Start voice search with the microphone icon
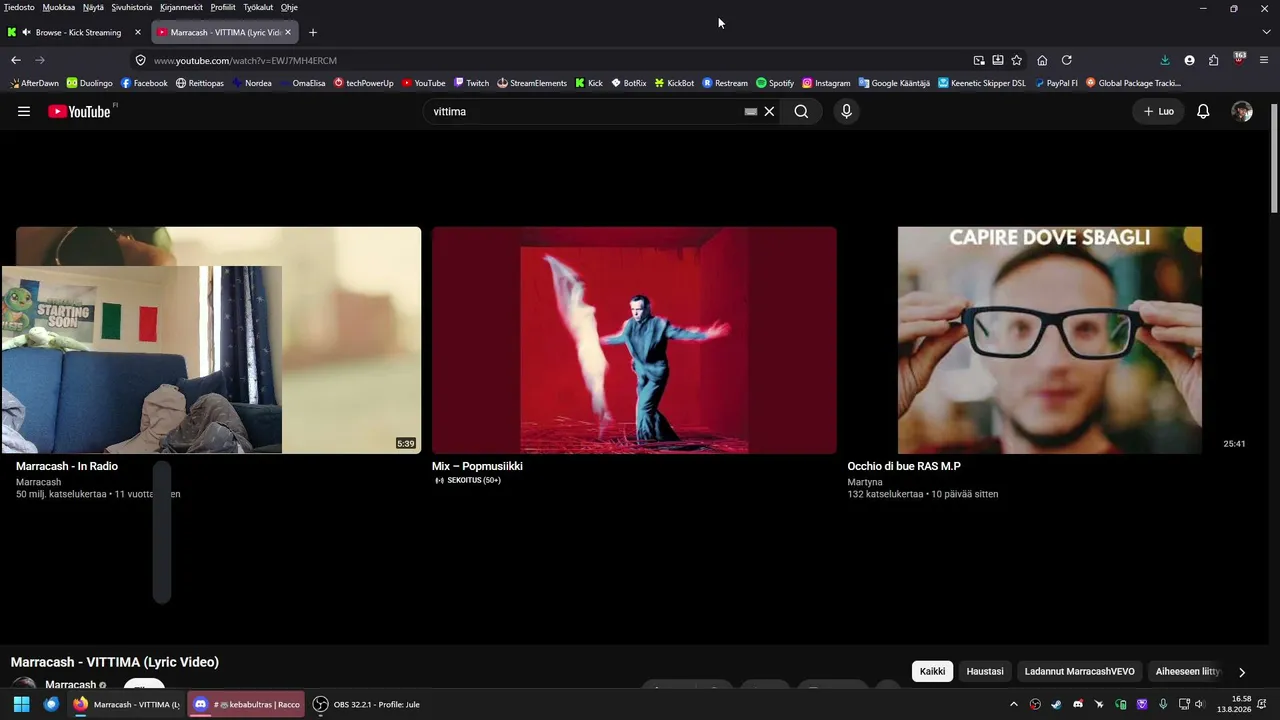Viewport: 1280px width, 720px height. [846, 112]
